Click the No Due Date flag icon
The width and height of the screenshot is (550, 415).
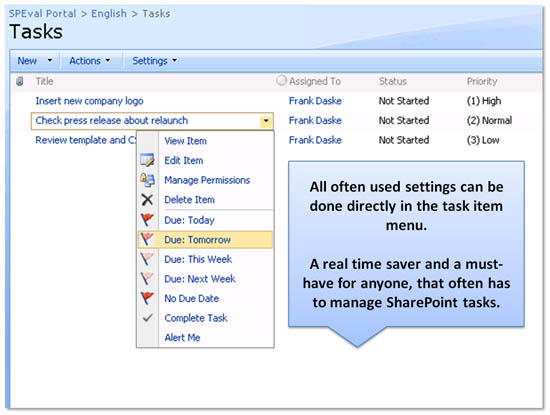(x=147, y=299)
